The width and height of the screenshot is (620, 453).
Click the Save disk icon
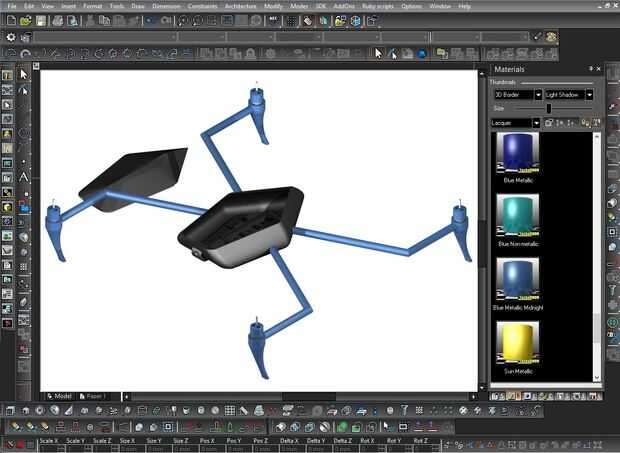click(x=41, y=21)
